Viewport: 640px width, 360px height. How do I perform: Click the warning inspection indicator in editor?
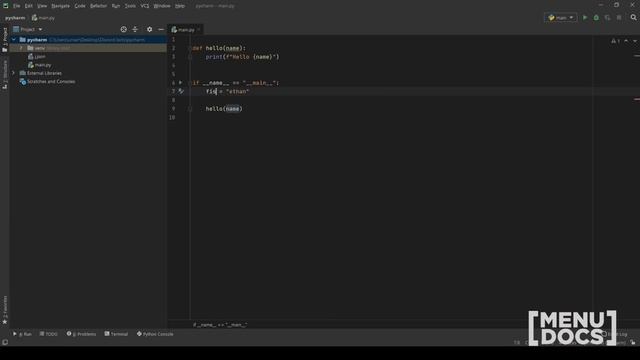(616, 41)
